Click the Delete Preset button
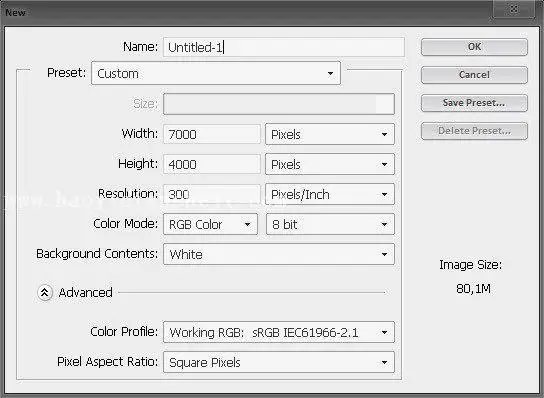544x398 pixels. (474, 131)
